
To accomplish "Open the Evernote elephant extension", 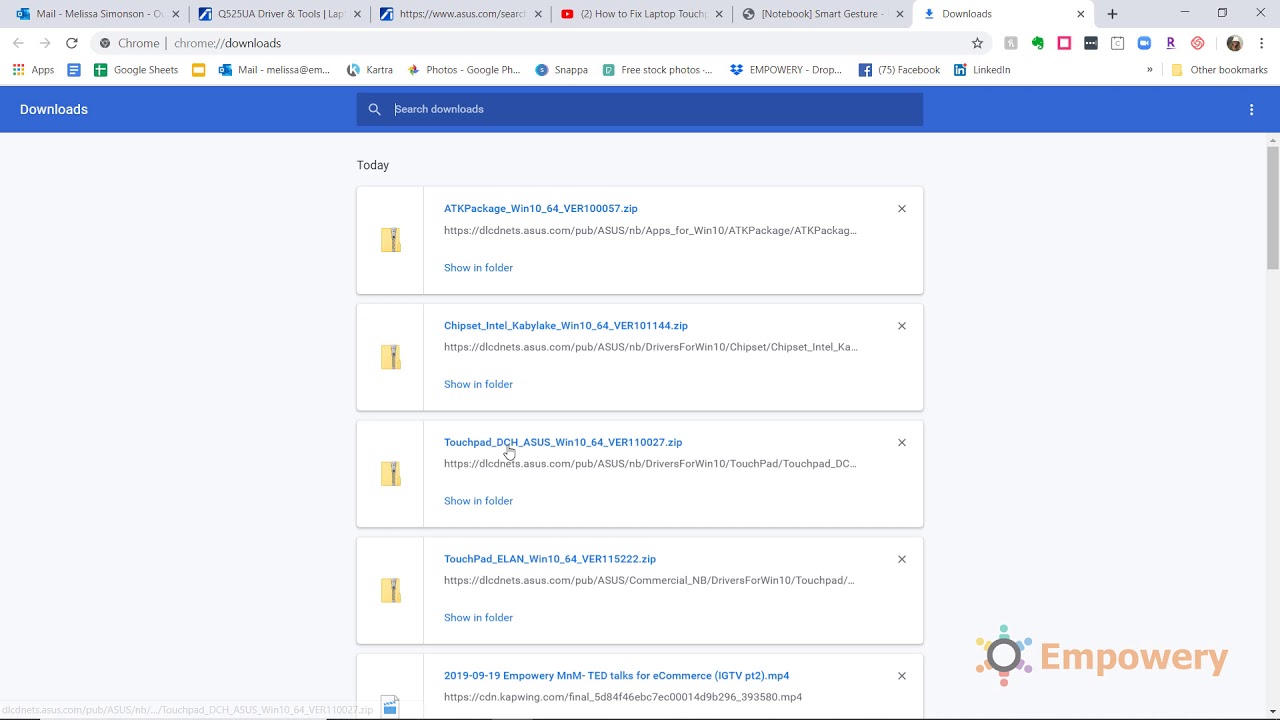I will tap(1037, 43).
